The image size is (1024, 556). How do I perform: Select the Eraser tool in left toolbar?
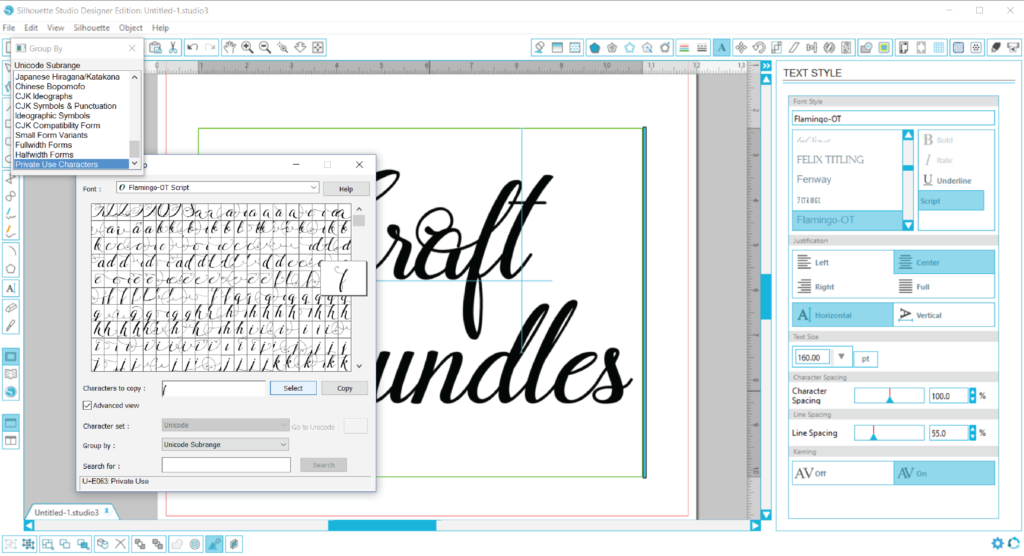pyautogui.click(x=10, y=307)
